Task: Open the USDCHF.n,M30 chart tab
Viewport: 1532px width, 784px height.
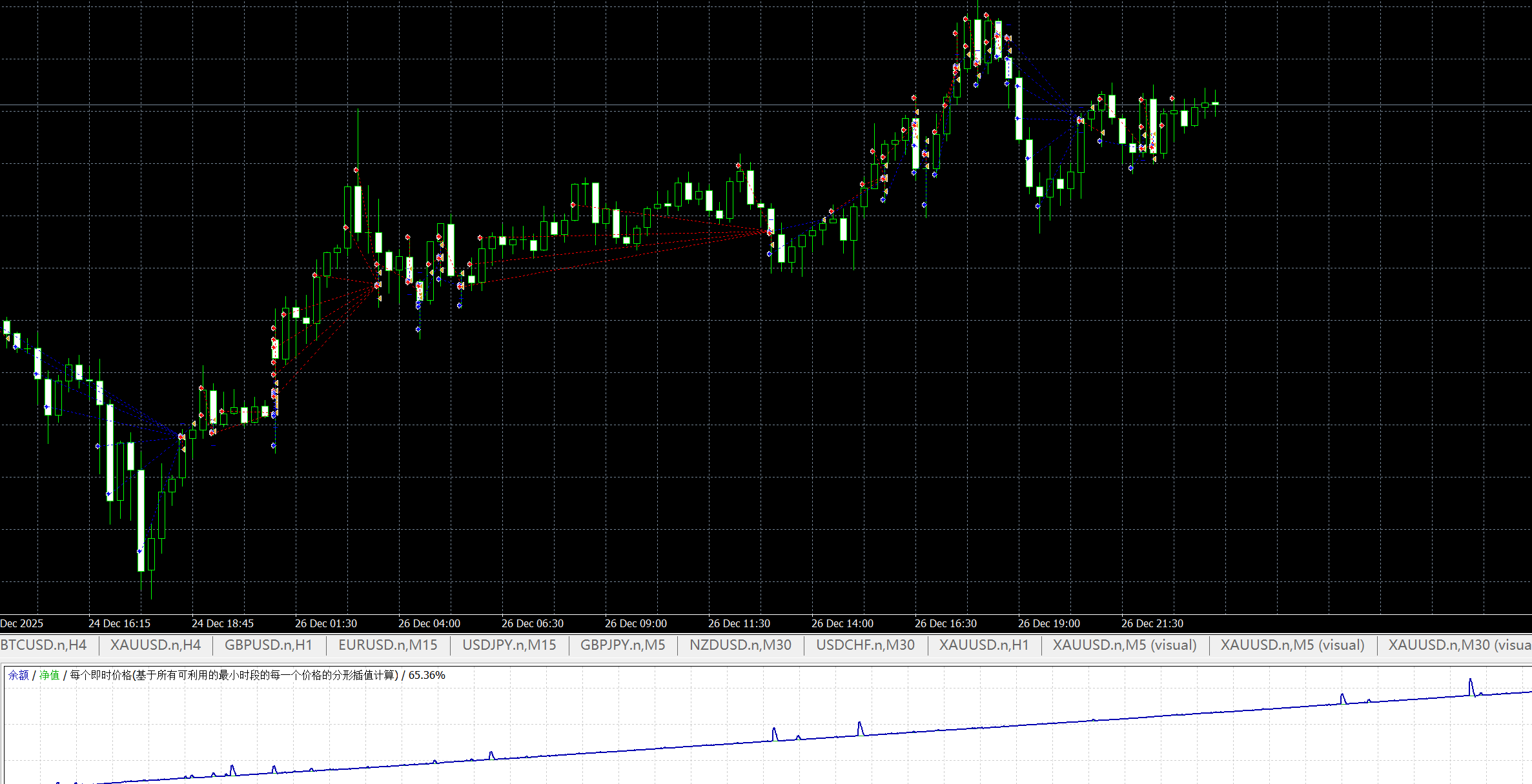Action: click(x=865, y=645)
